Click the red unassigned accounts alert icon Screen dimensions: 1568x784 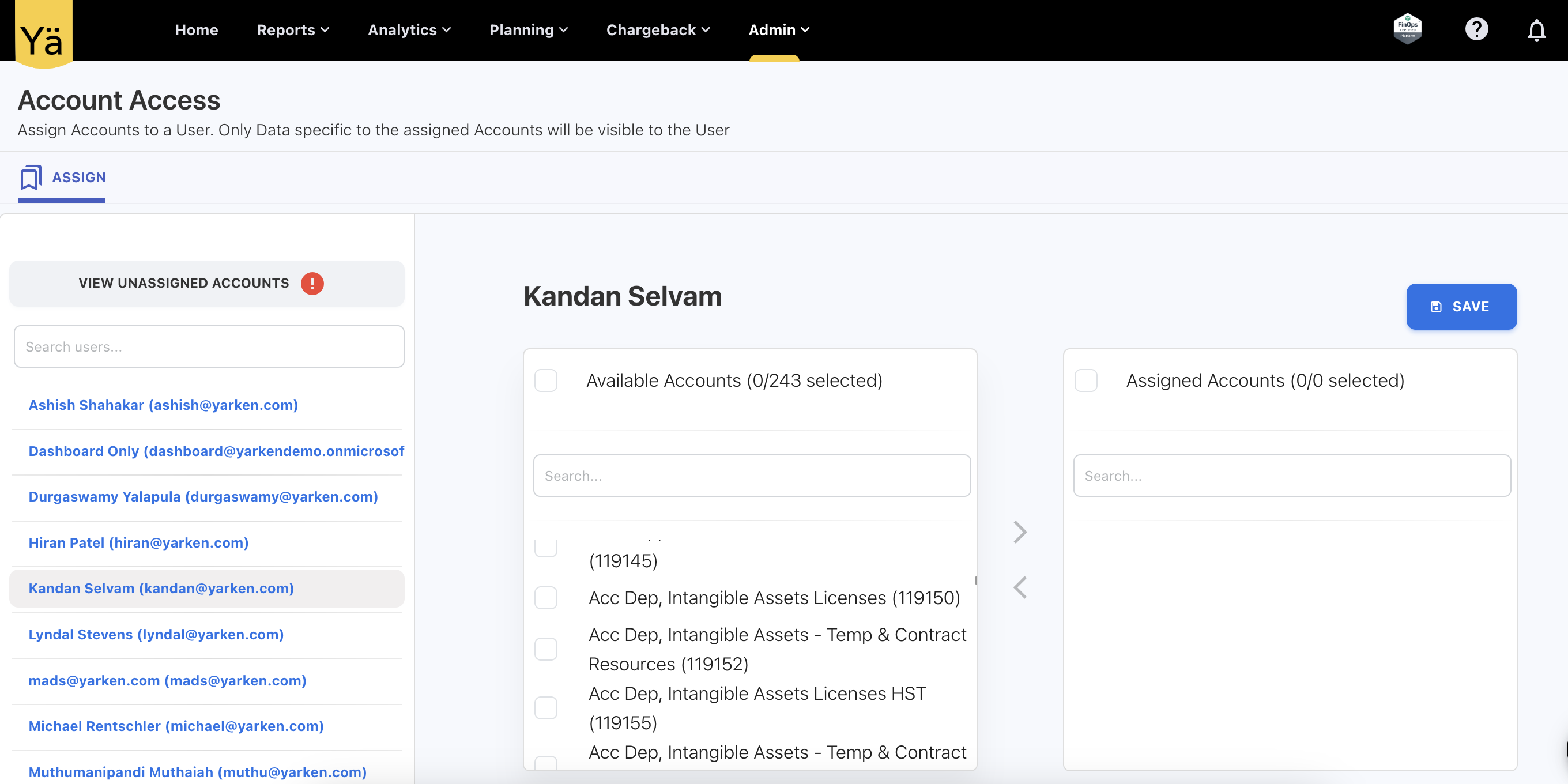[x=312, y=283]
